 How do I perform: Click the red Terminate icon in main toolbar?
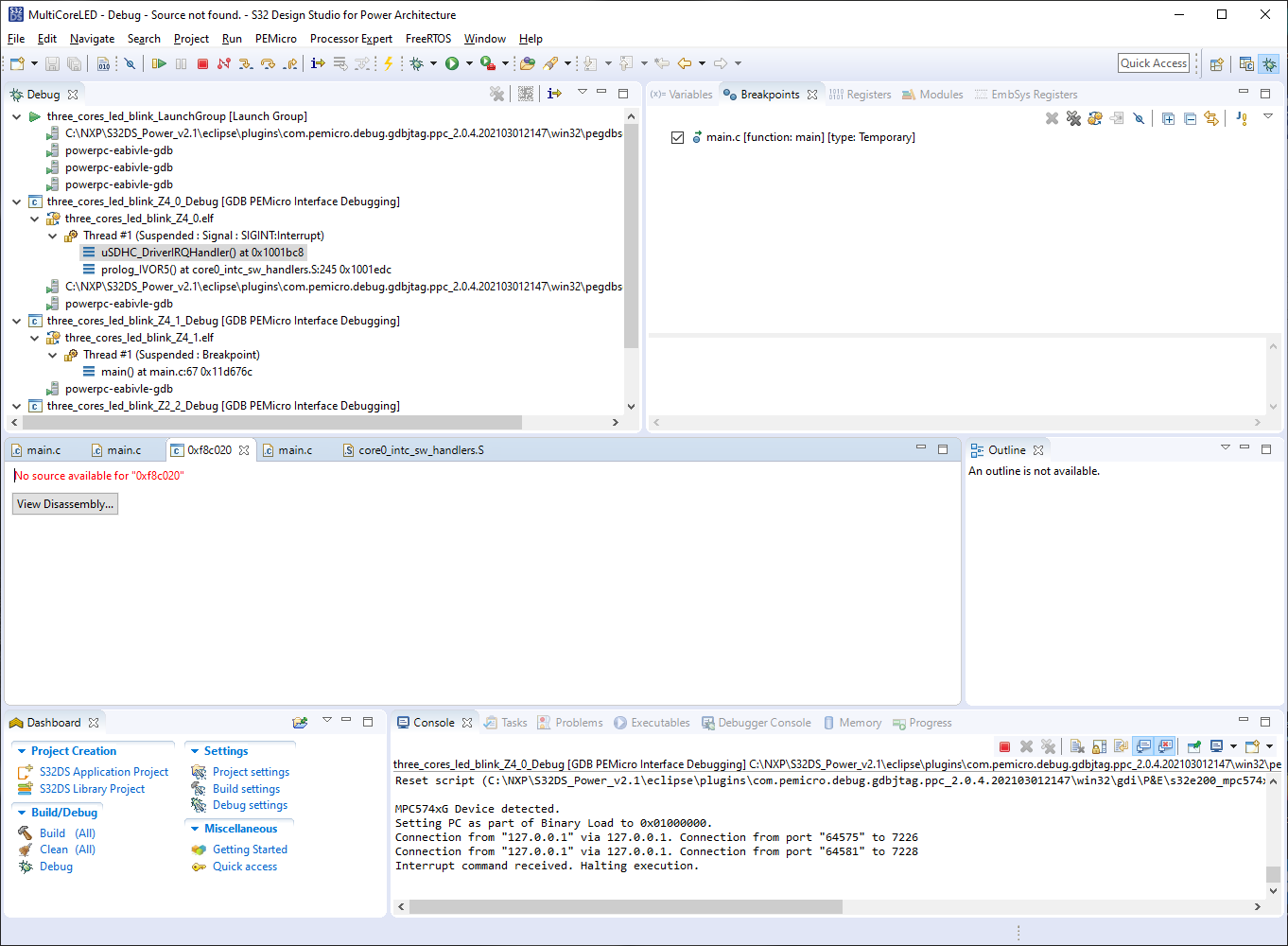203,63
